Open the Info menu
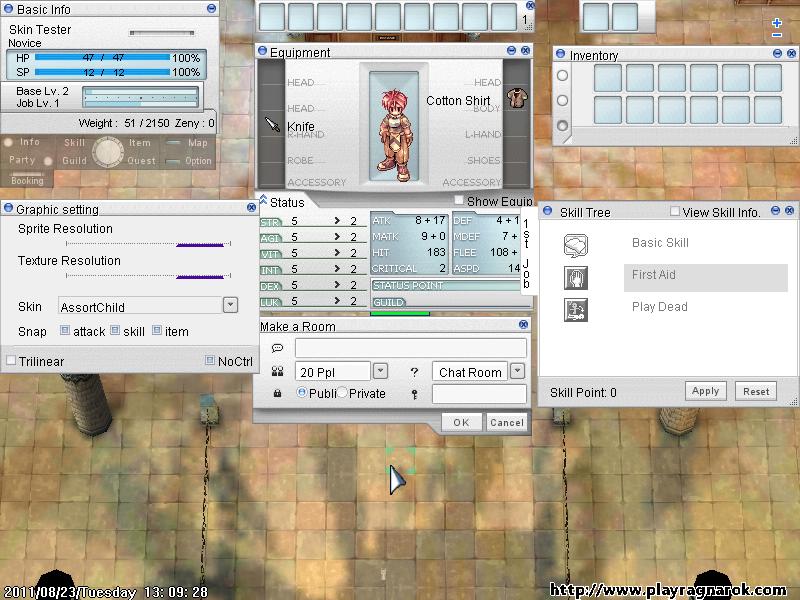Viewport: 800px width, 600px height. 29,142
